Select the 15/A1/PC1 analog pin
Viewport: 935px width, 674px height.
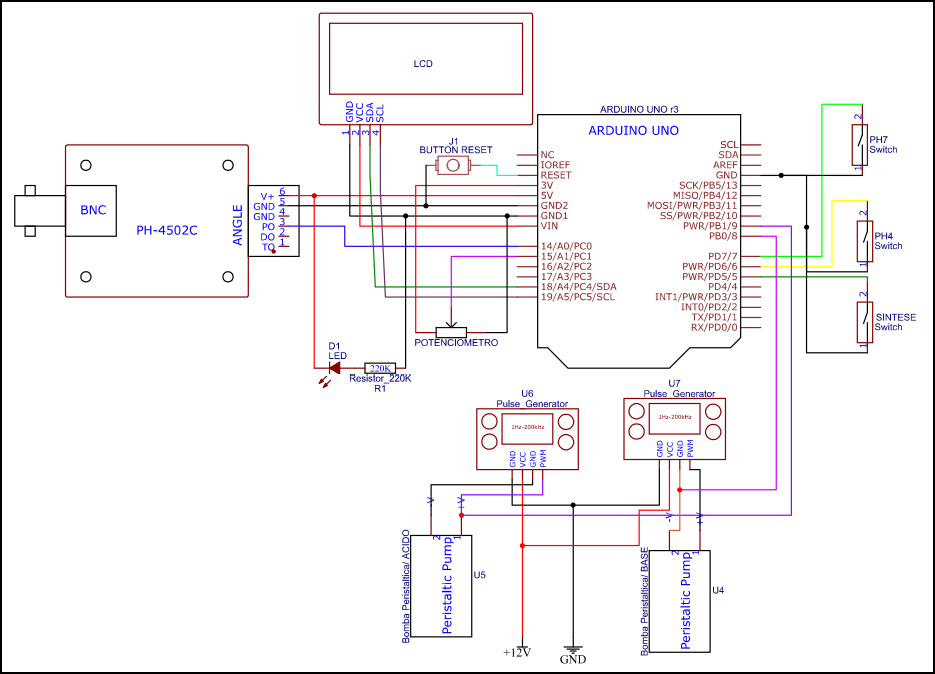[566, 256]
